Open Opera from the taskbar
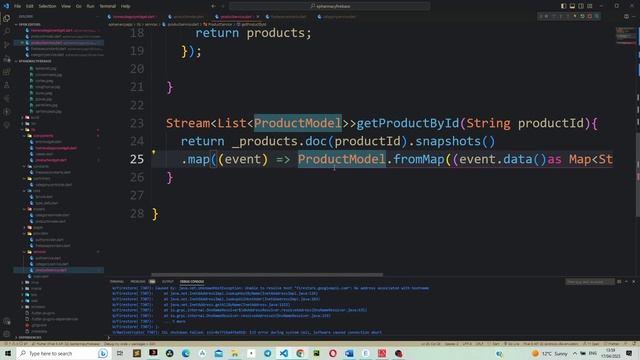Viewport: 640px width, 360px height. click(x=333, y=353)
